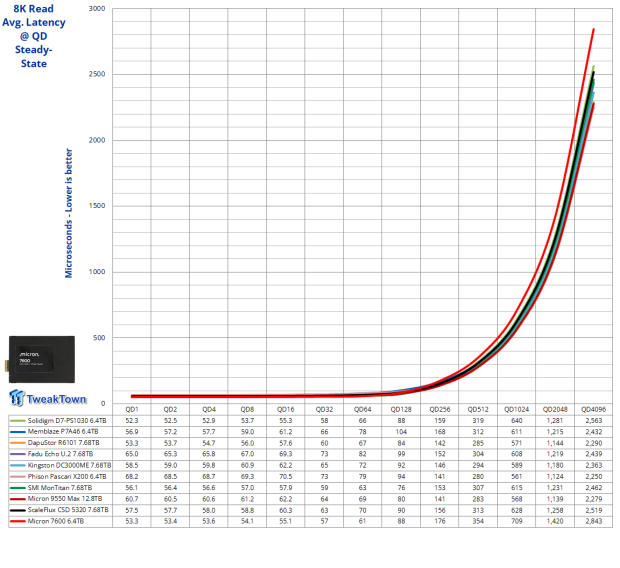Click the QD512 column header
Screen dimensions: 620x568
pyautogui.click(x=478, y=409)
